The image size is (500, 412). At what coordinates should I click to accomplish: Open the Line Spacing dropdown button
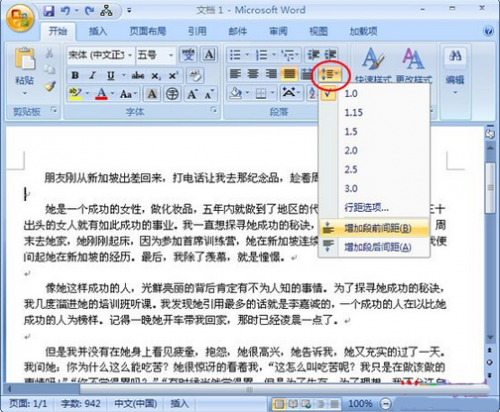329,74
